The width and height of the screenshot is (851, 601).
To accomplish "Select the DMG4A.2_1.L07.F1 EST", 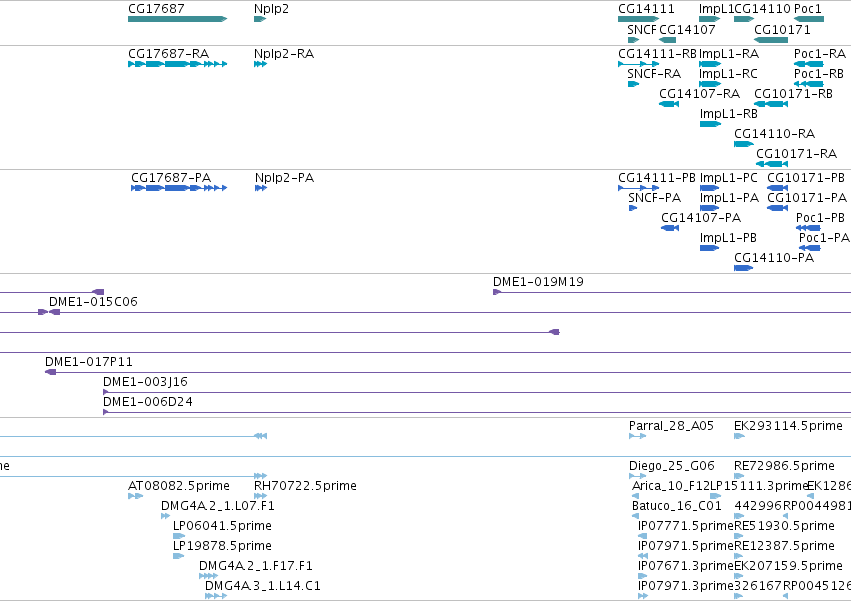I will [166, 516].
